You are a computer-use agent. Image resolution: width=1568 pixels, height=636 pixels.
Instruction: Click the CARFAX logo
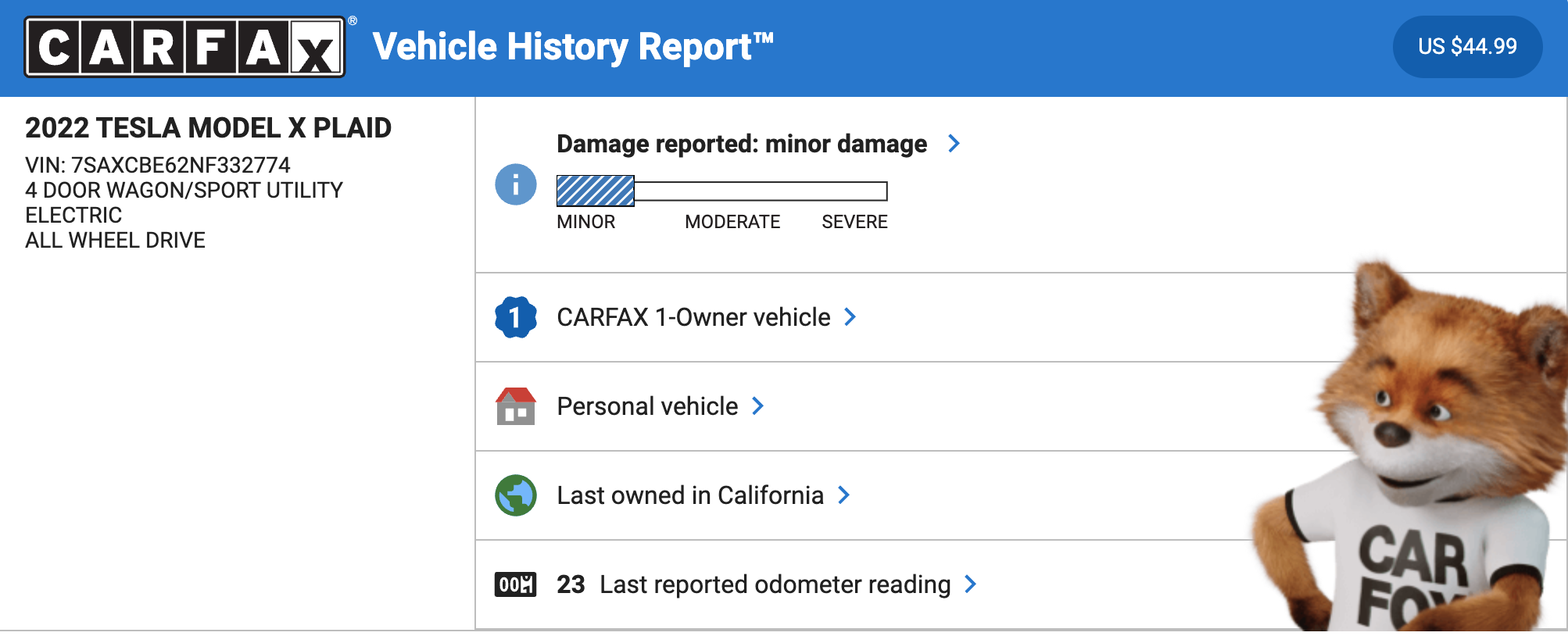(184, 47)
